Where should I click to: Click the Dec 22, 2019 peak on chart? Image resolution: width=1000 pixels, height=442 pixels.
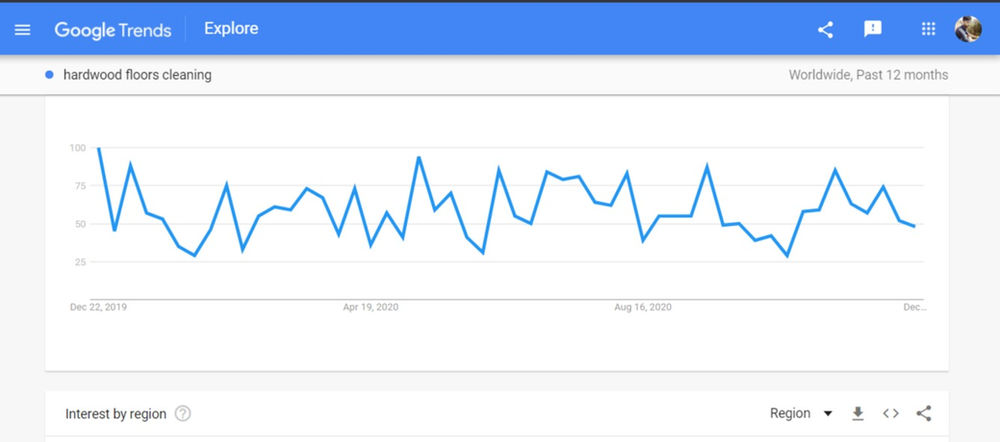coord(99,148)
